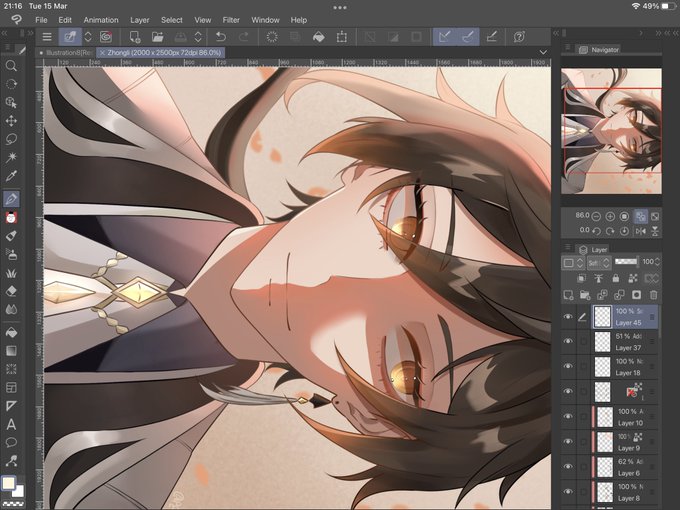Flip canvas horizontally in Navigator
The width and height of the screenshot is (680, 510).
pos(641,231)
